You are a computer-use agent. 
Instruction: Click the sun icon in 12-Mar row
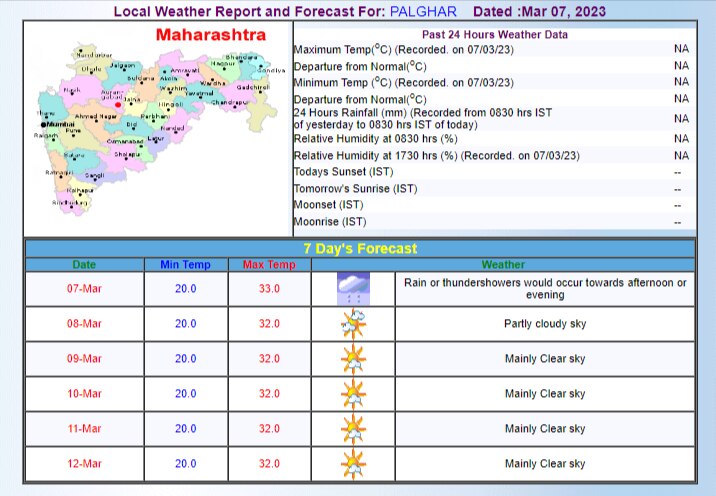(x=353, y=464)
